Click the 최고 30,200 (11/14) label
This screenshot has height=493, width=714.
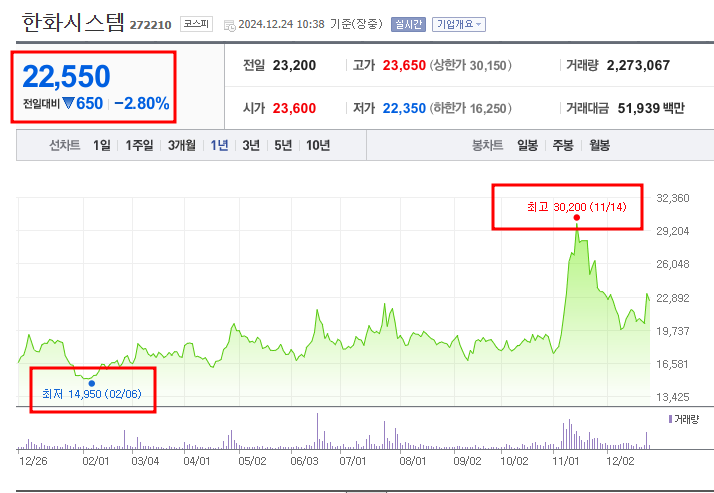(576, 207)
